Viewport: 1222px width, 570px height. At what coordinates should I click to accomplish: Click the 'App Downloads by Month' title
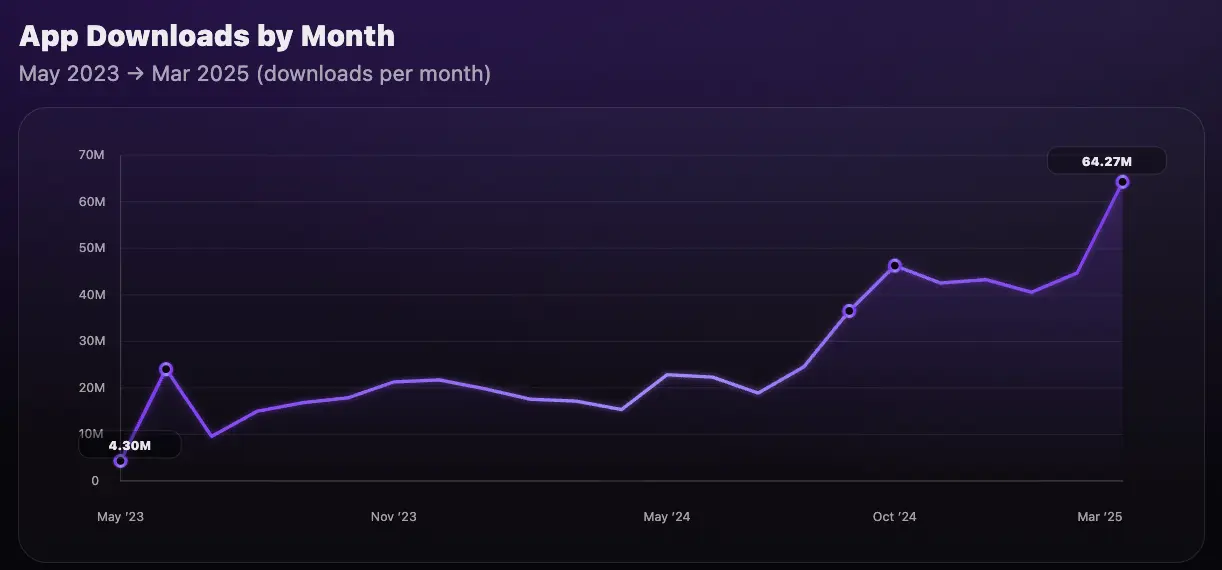[x=207, y=37]
